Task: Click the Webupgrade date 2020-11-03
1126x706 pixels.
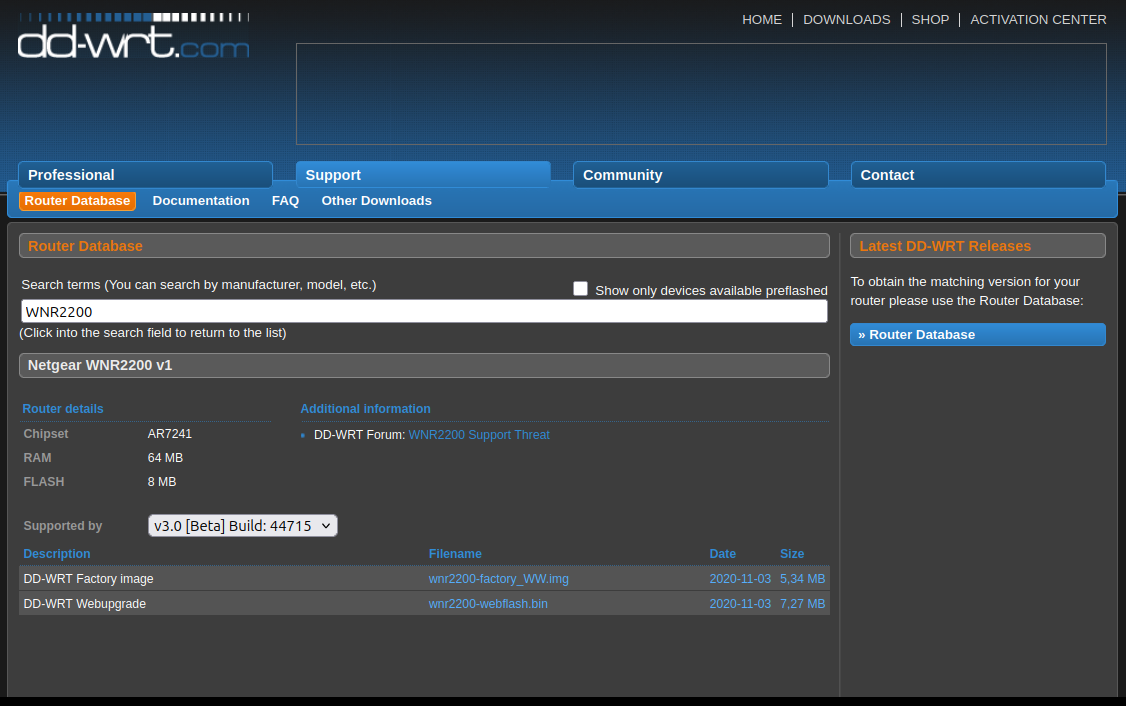Action: coord(740,604)
